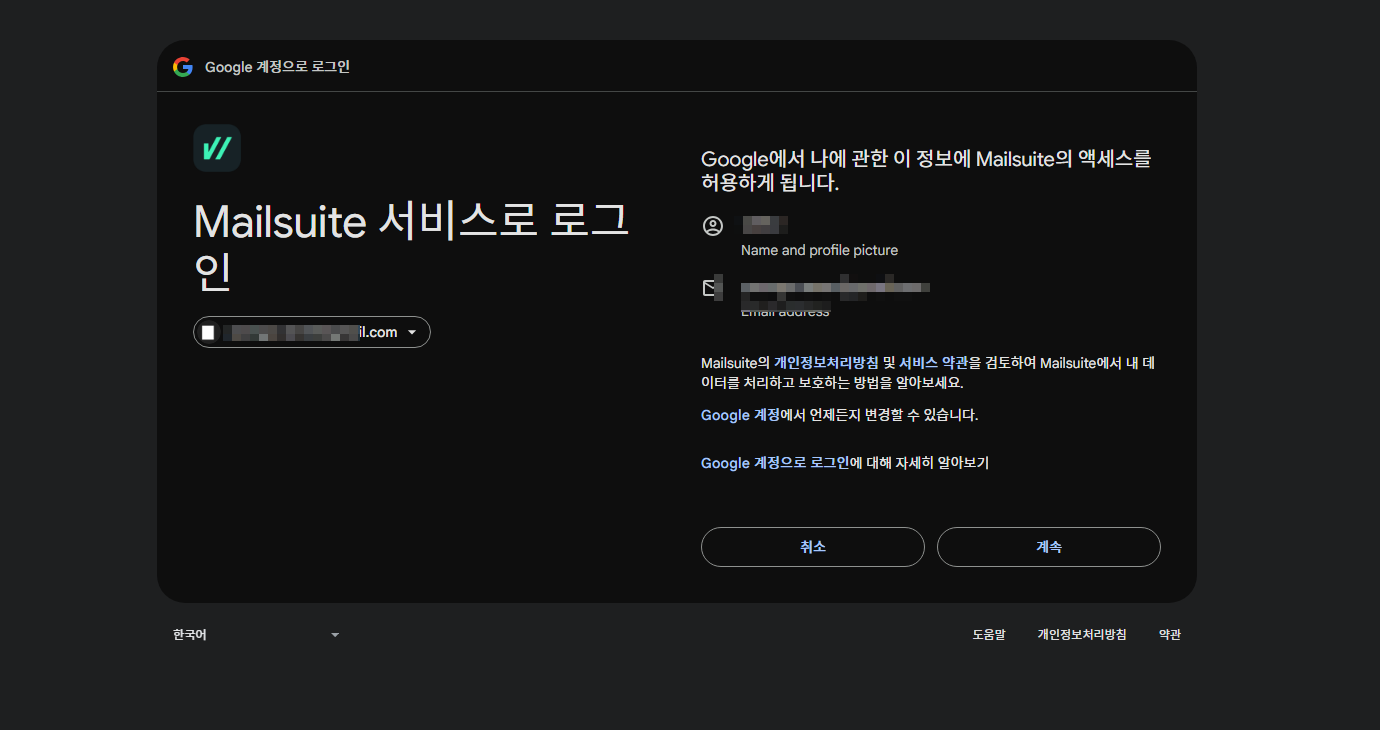Click the 약관 footer link

pyautogui.click(x=1170, y=635)
